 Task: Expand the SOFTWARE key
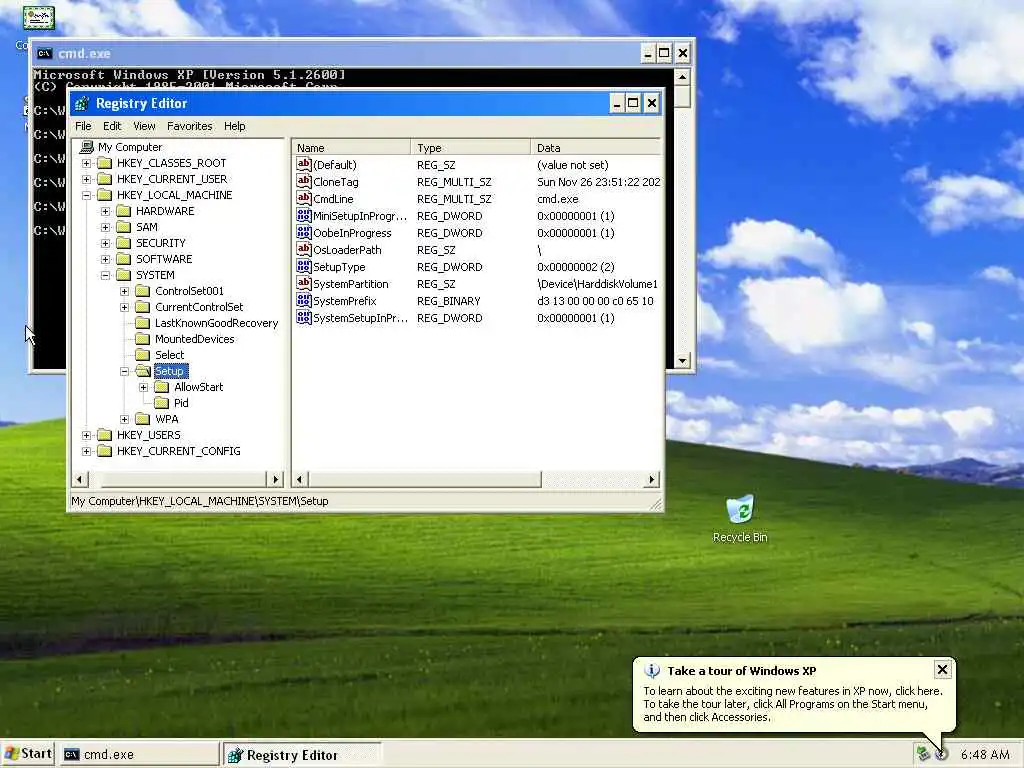pyautogui.click(x=105, y=259)
